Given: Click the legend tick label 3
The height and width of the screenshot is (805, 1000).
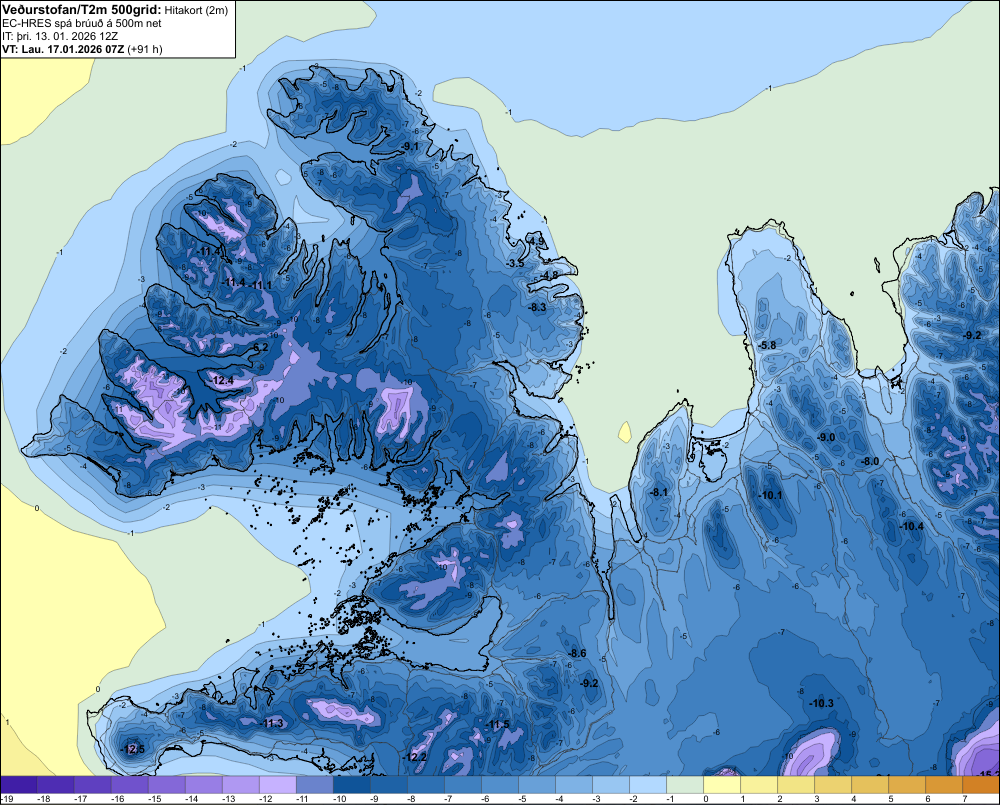Looking at the screenshot, I should click(x=817, y=799).
